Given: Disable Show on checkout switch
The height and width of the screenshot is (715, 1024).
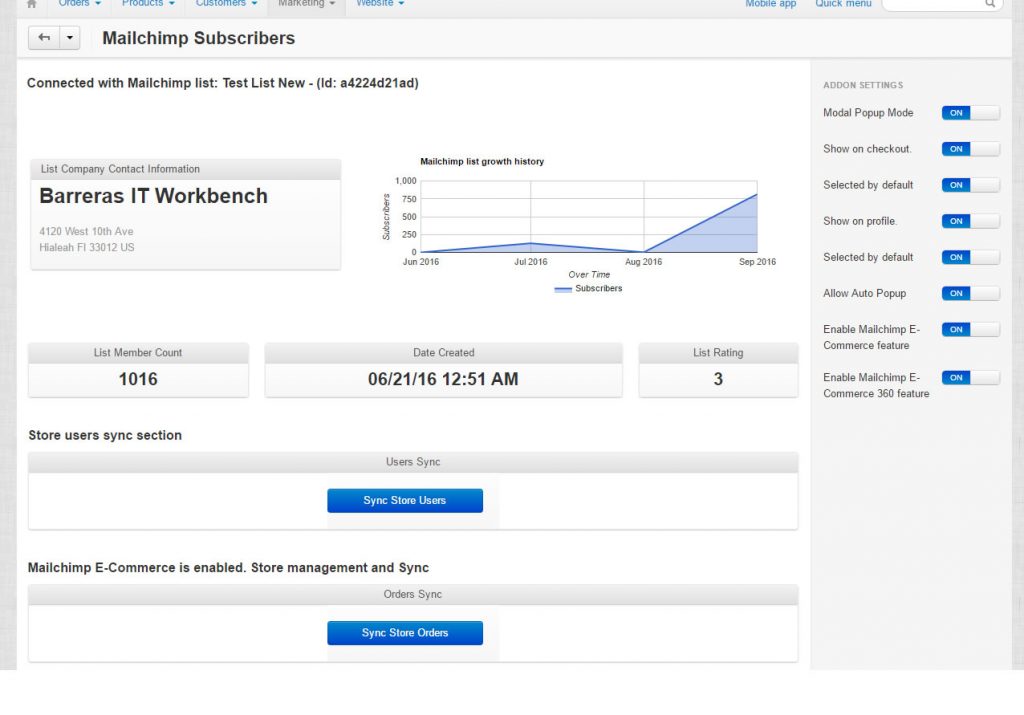Looking at the screenshot, I should (x=970, y=149).
